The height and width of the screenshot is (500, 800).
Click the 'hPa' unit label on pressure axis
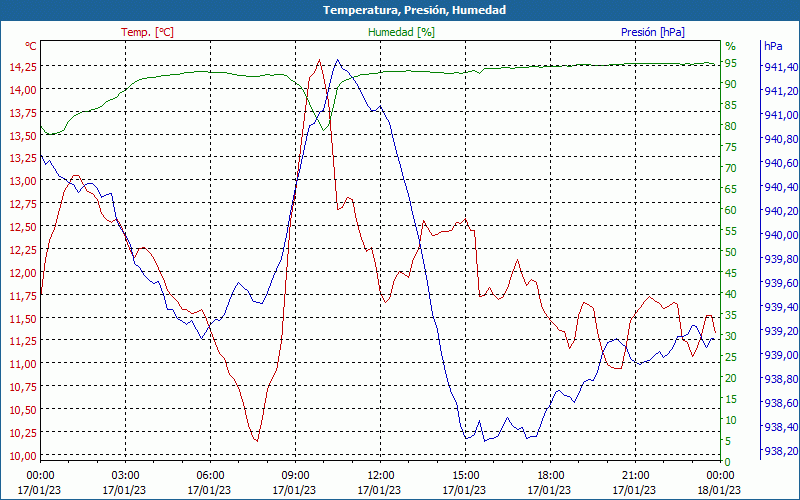(773, 46)
